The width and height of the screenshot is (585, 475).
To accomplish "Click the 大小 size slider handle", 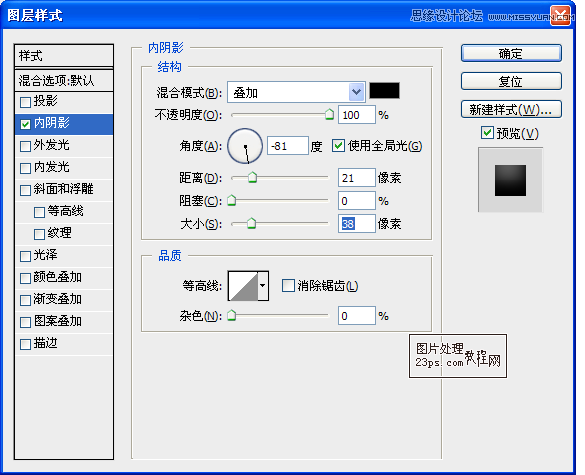I will [x=252, y=224].
